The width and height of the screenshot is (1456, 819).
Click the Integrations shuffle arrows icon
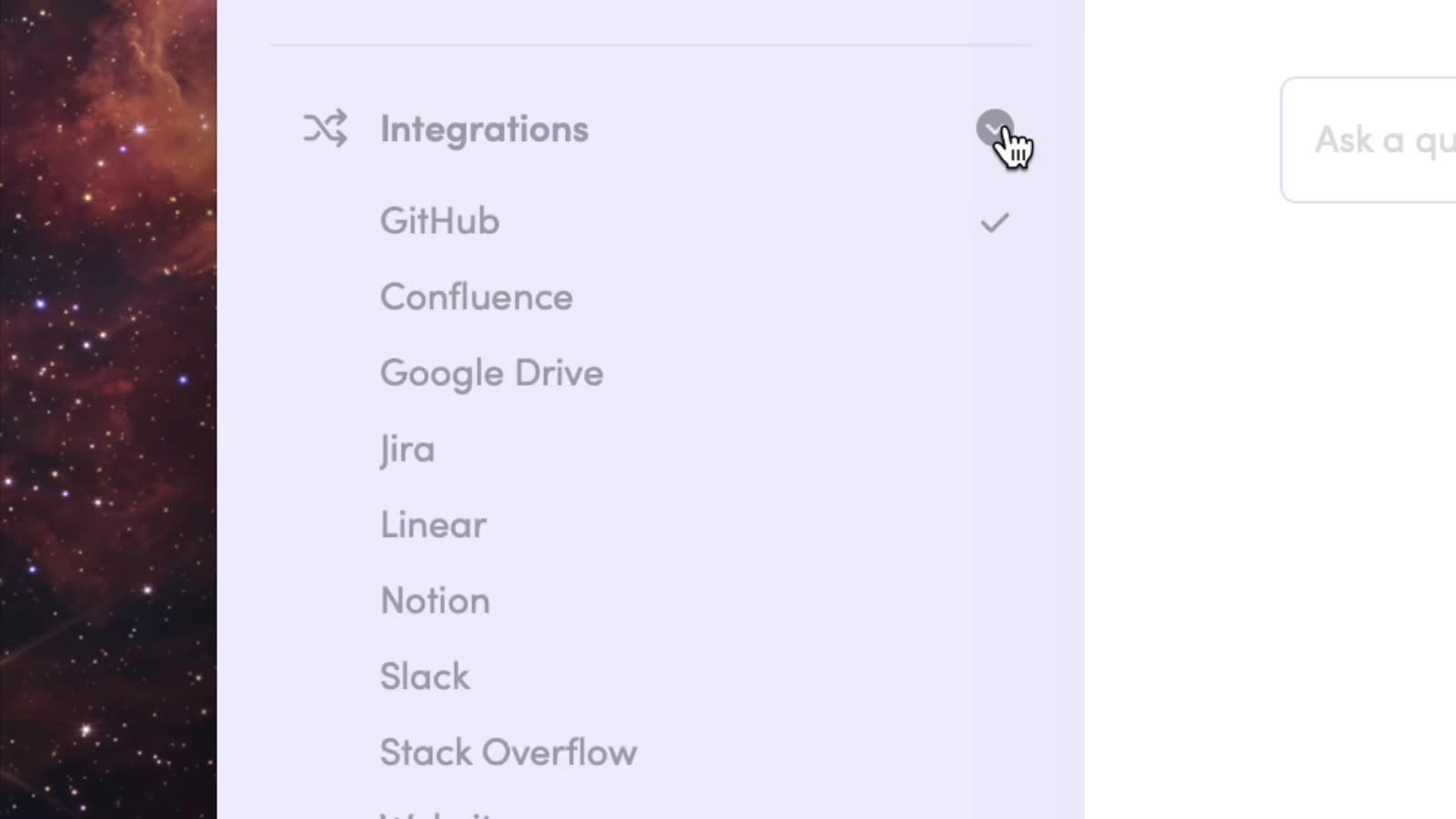pos(325,128)
